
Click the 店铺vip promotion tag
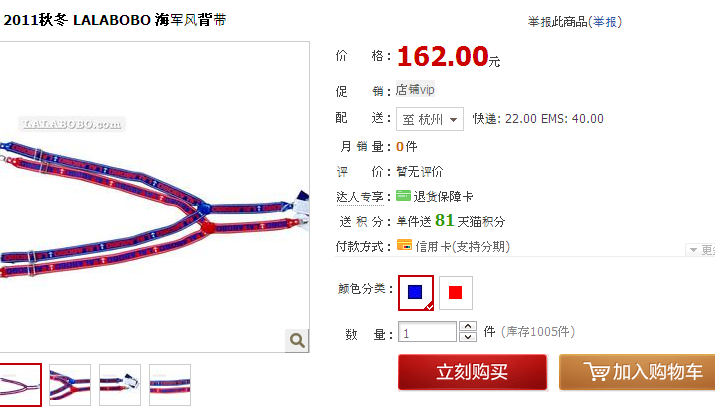point(415,89)
